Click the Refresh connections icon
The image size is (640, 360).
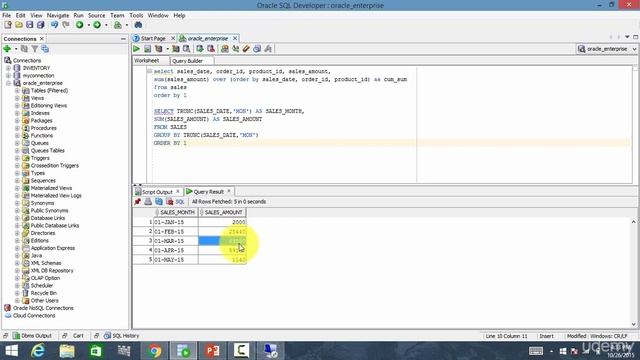[x=24, y=49]
